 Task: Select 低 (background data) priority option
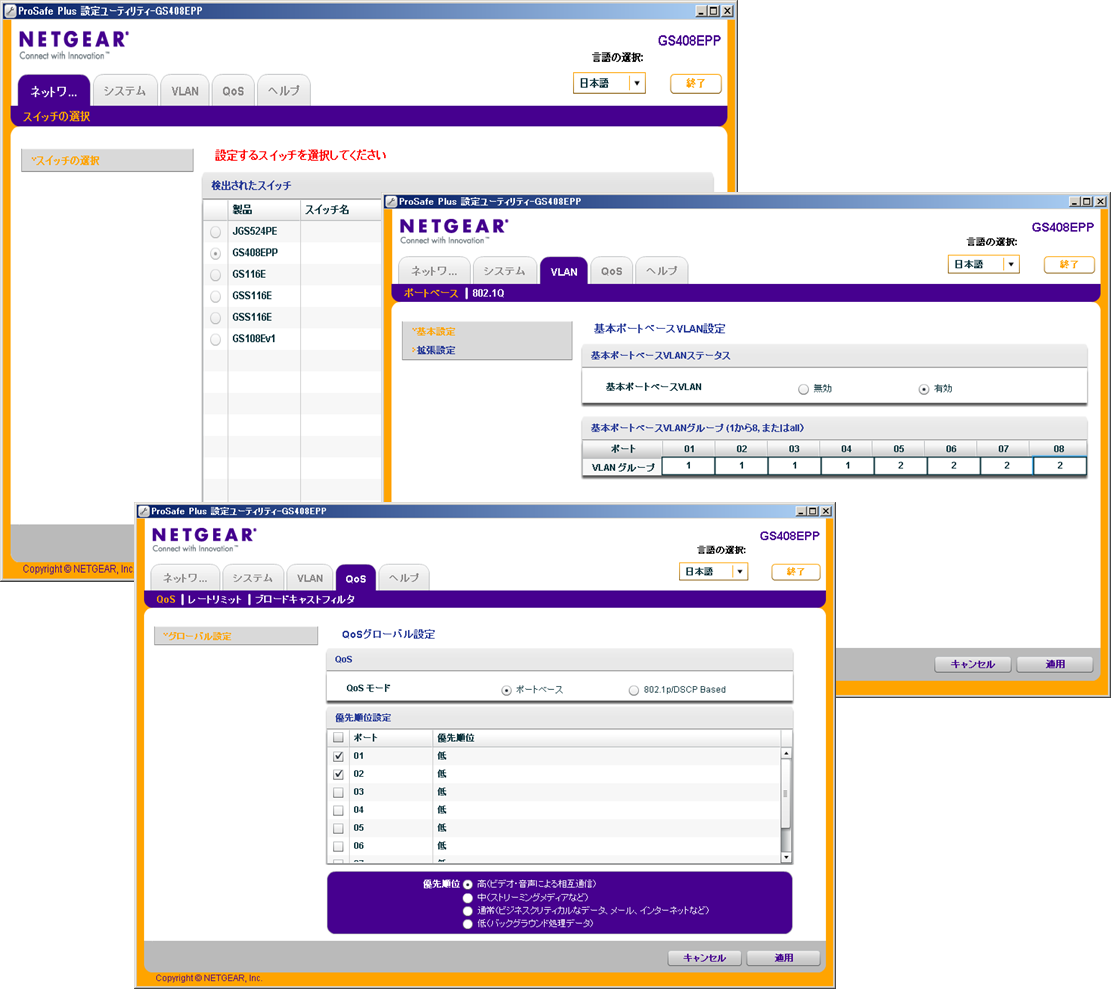click(468, 924)
